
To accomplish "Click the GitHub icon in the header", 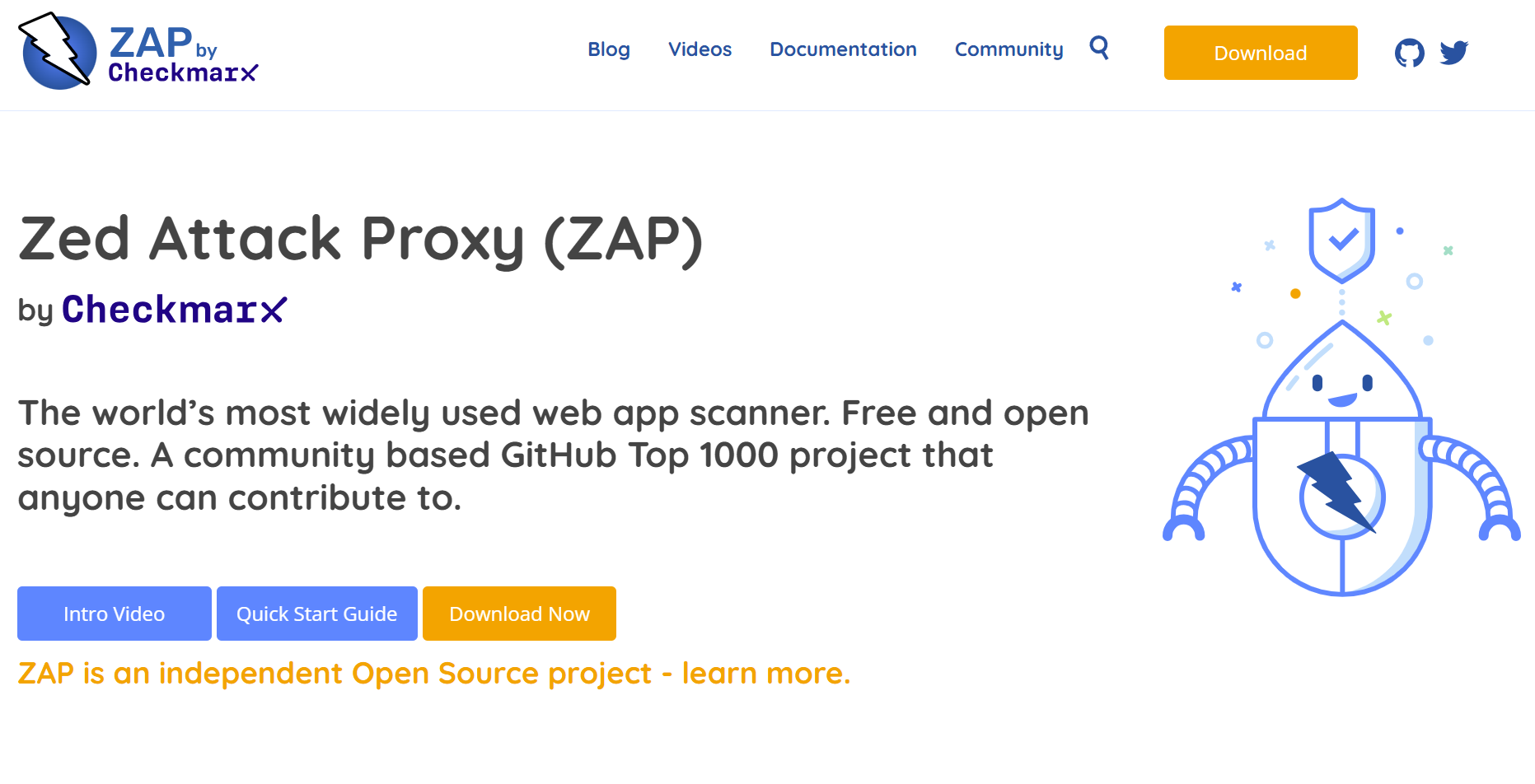I will point(1409,52).
